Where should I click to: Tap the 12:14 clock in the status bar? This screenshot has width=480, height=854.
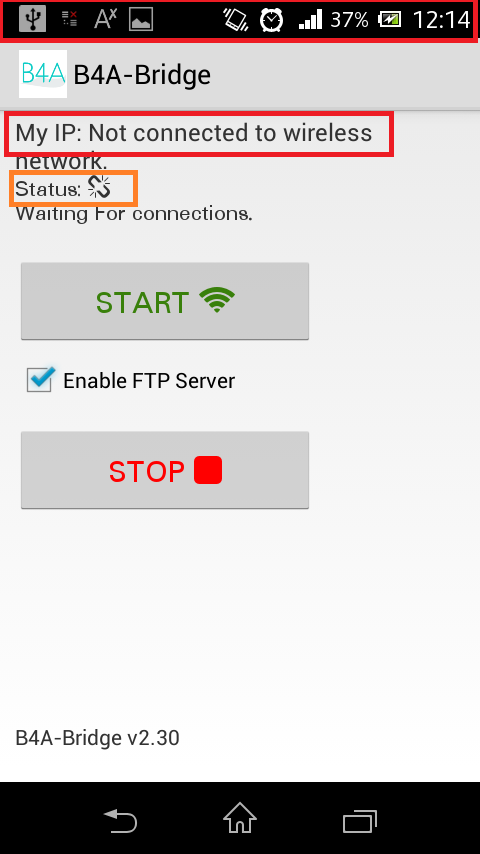[x=441, y=20]
